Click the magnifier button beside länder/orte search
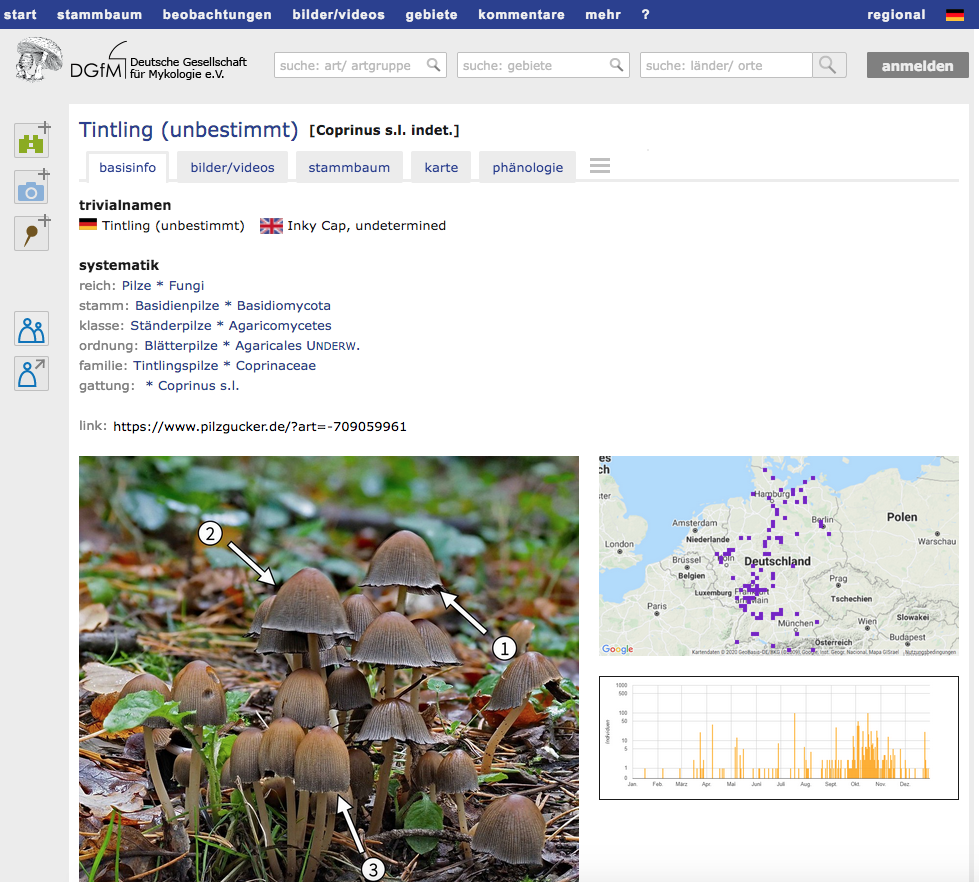 point(829,65)
